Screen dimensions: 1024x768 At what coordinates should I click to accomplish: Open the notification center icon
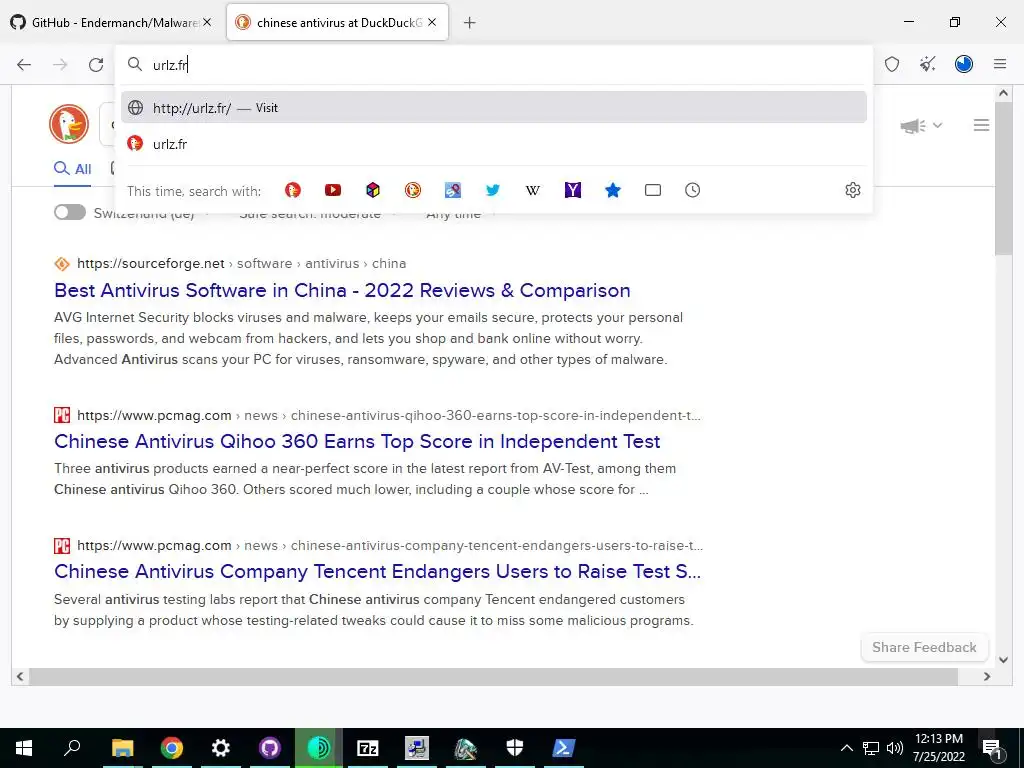coord(992,749)
